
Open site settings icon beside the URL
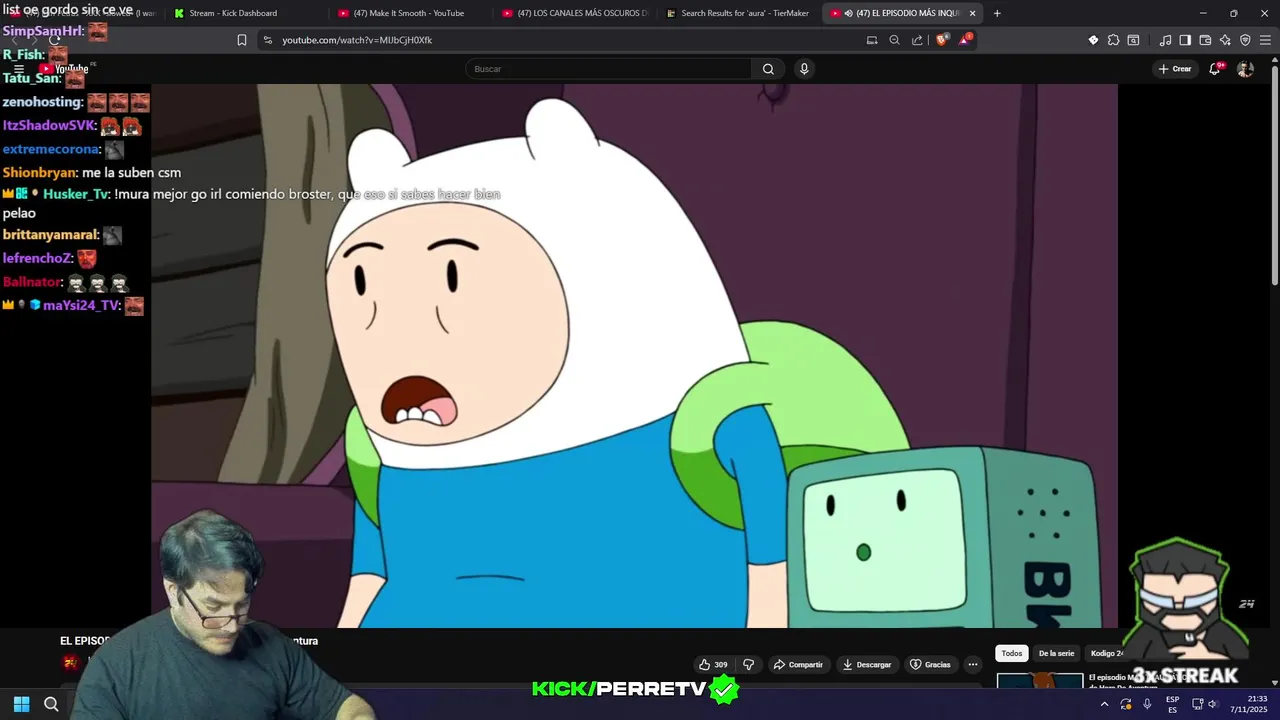[267, 40]
